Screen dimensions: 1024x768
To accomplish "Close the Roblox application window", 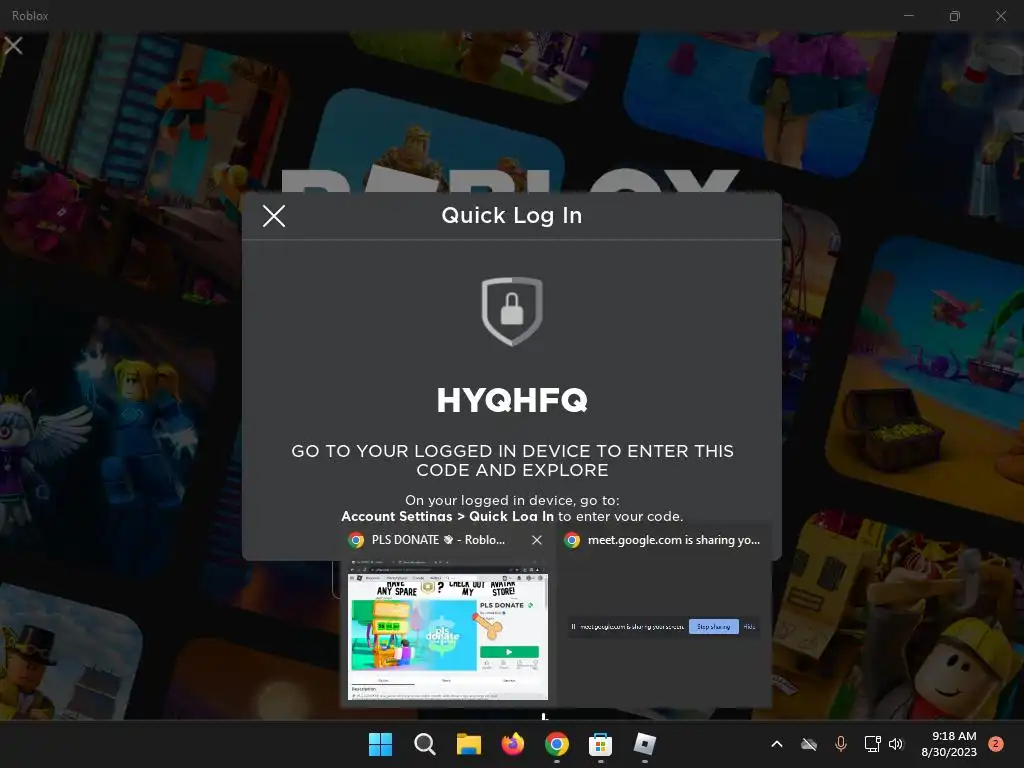I will (1000, 16).
